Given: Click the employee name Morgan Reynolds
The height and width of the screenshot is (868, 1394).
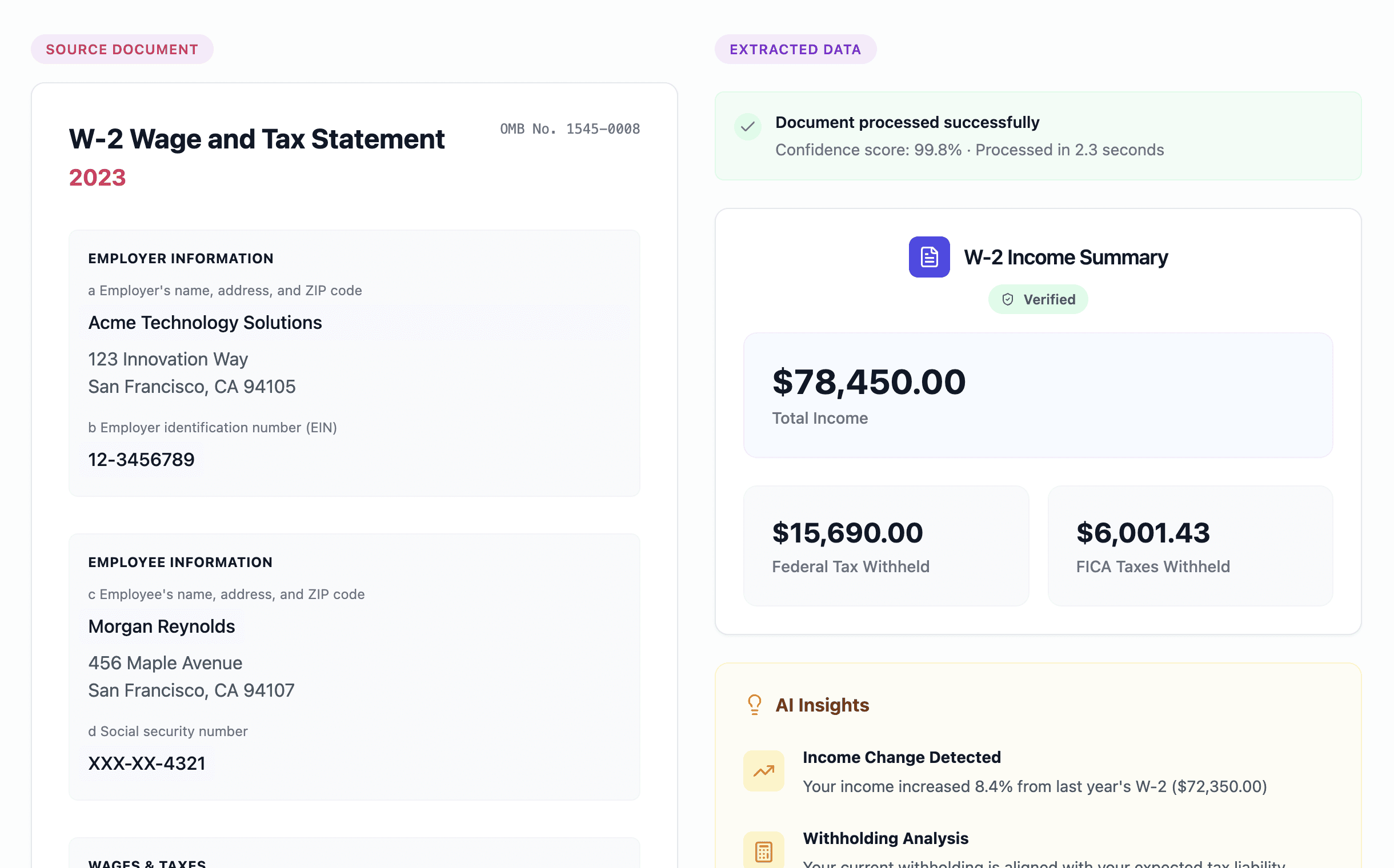Looking at the screenshot, I should point(162,626).
